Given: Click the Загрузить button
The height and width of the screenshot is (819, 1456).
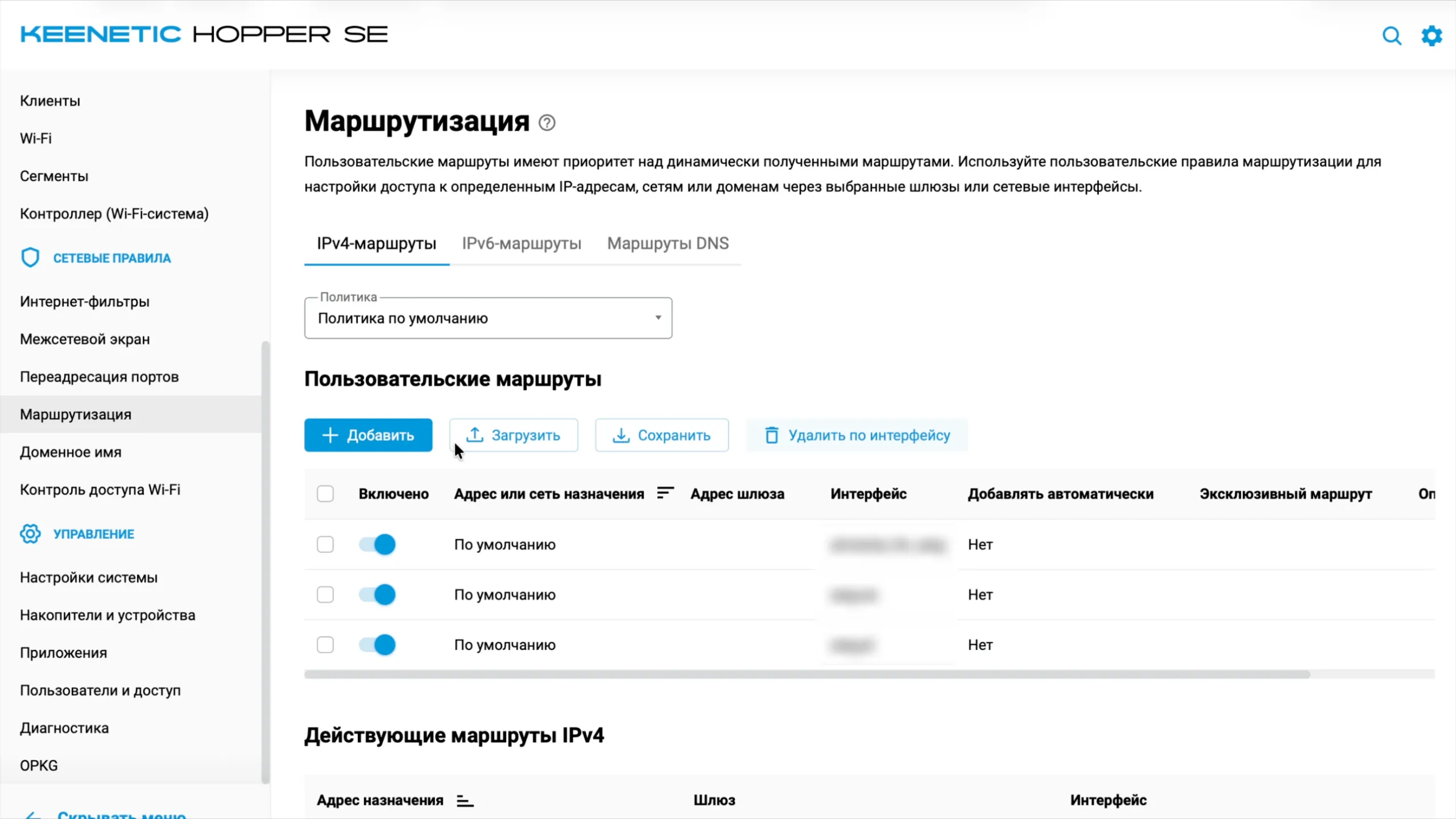Looking at the screenshot, I should click(514, 435).
